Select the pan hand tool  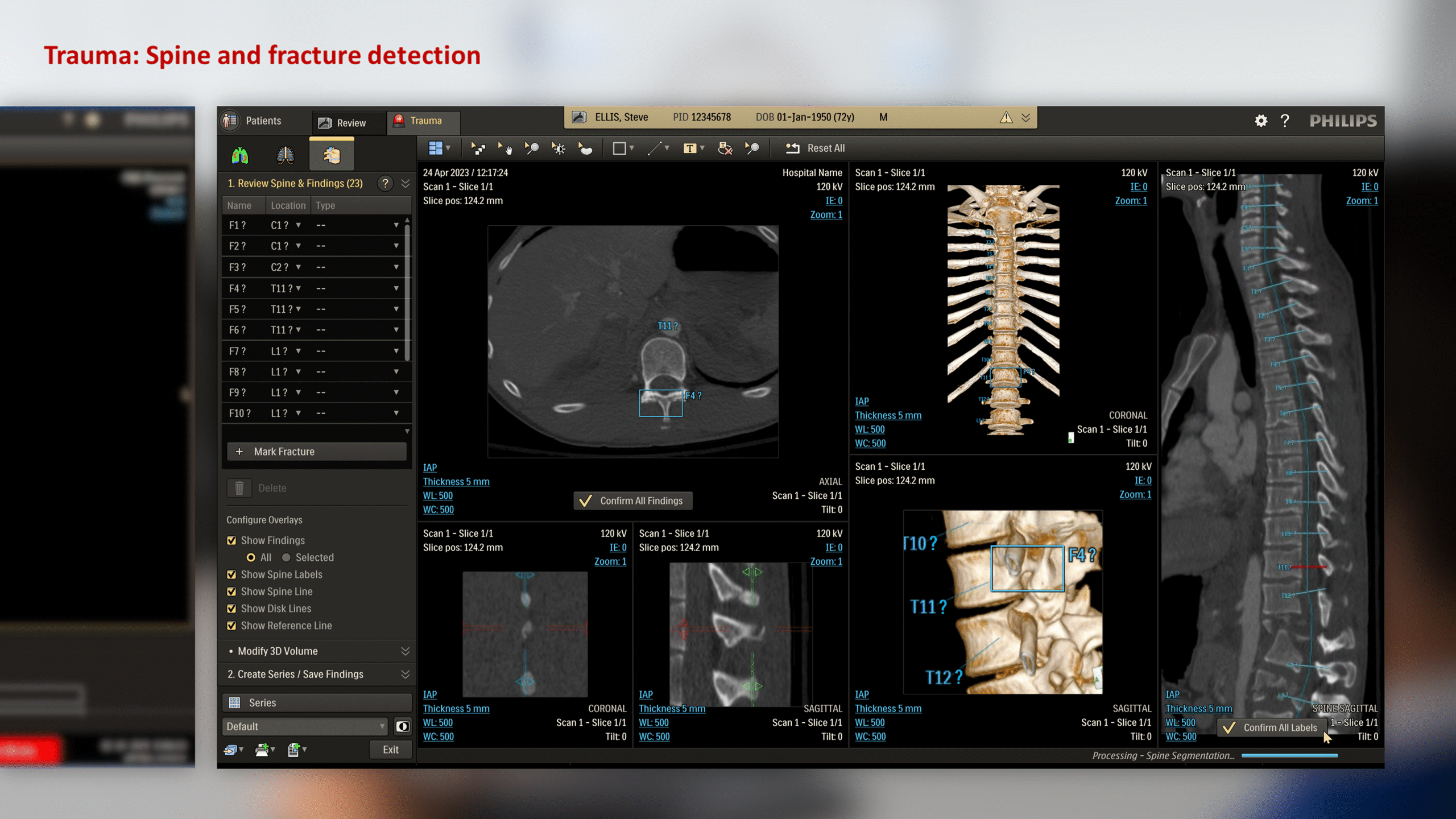(x=504, y=148)
